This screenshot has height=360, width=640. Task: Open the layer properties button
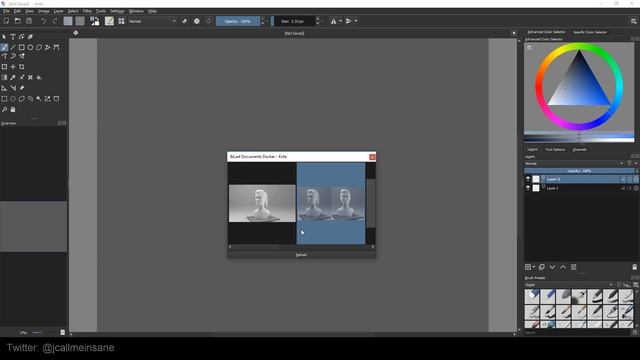[x=573, y=267]
